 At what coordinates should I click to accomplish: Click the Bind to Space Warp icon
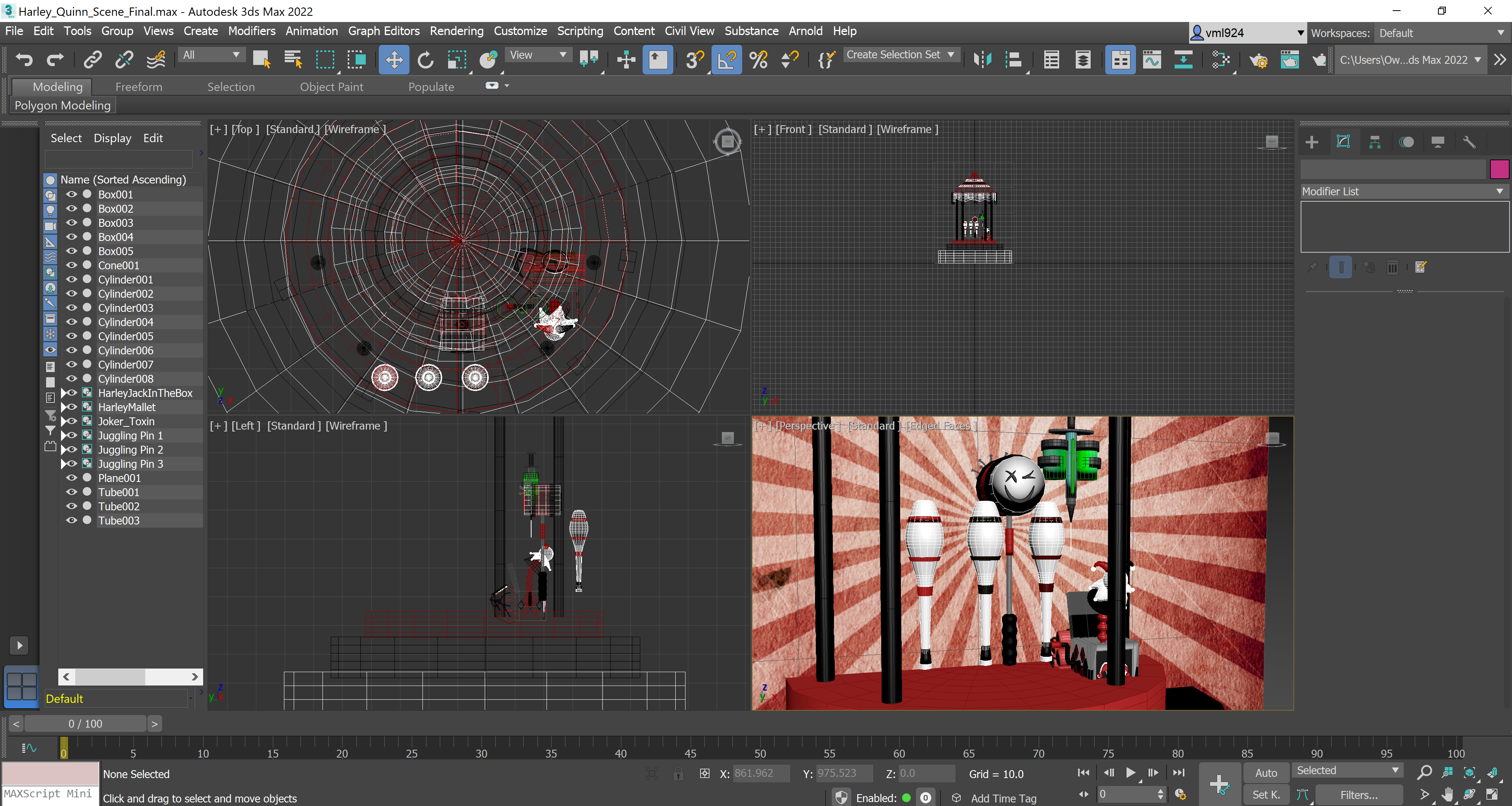pyautogui.click(x=156, y=59)
